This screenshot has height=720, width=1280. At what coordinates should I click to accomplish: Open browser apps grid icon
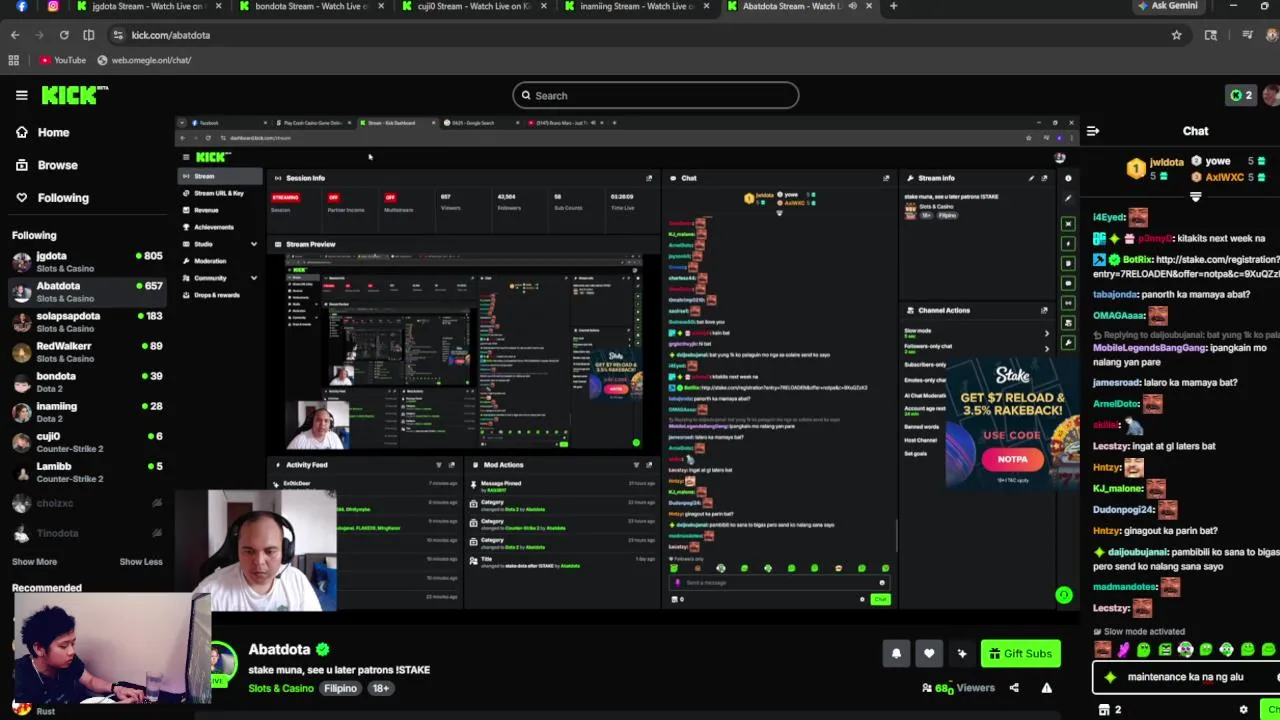tap(13, 60)
